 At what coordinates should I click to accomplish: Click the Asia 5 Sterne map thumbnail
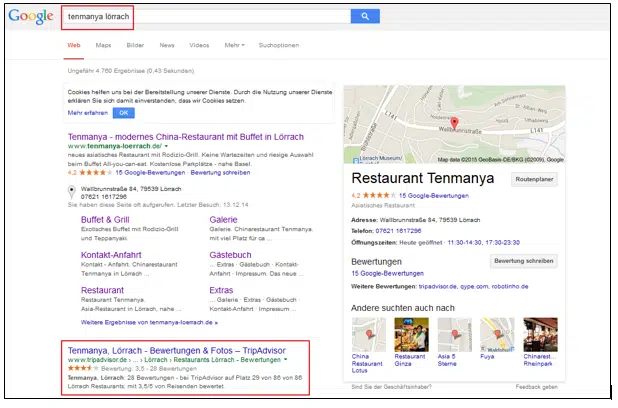(454, 335)
